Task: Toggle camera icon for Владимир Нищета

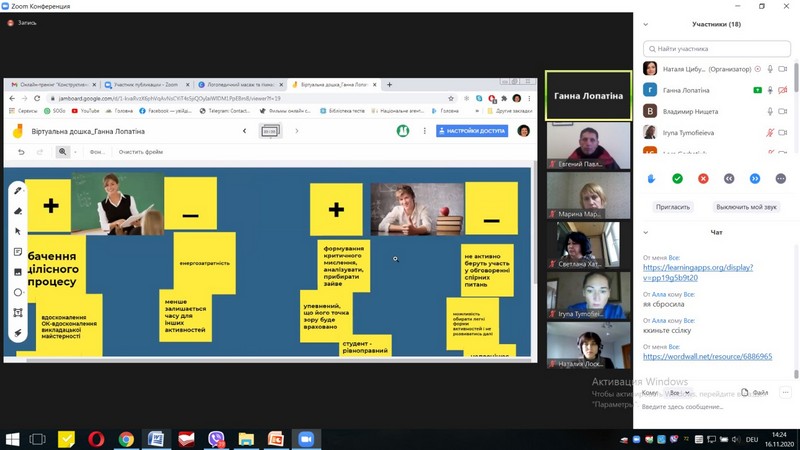Action: tap(783, 111)
